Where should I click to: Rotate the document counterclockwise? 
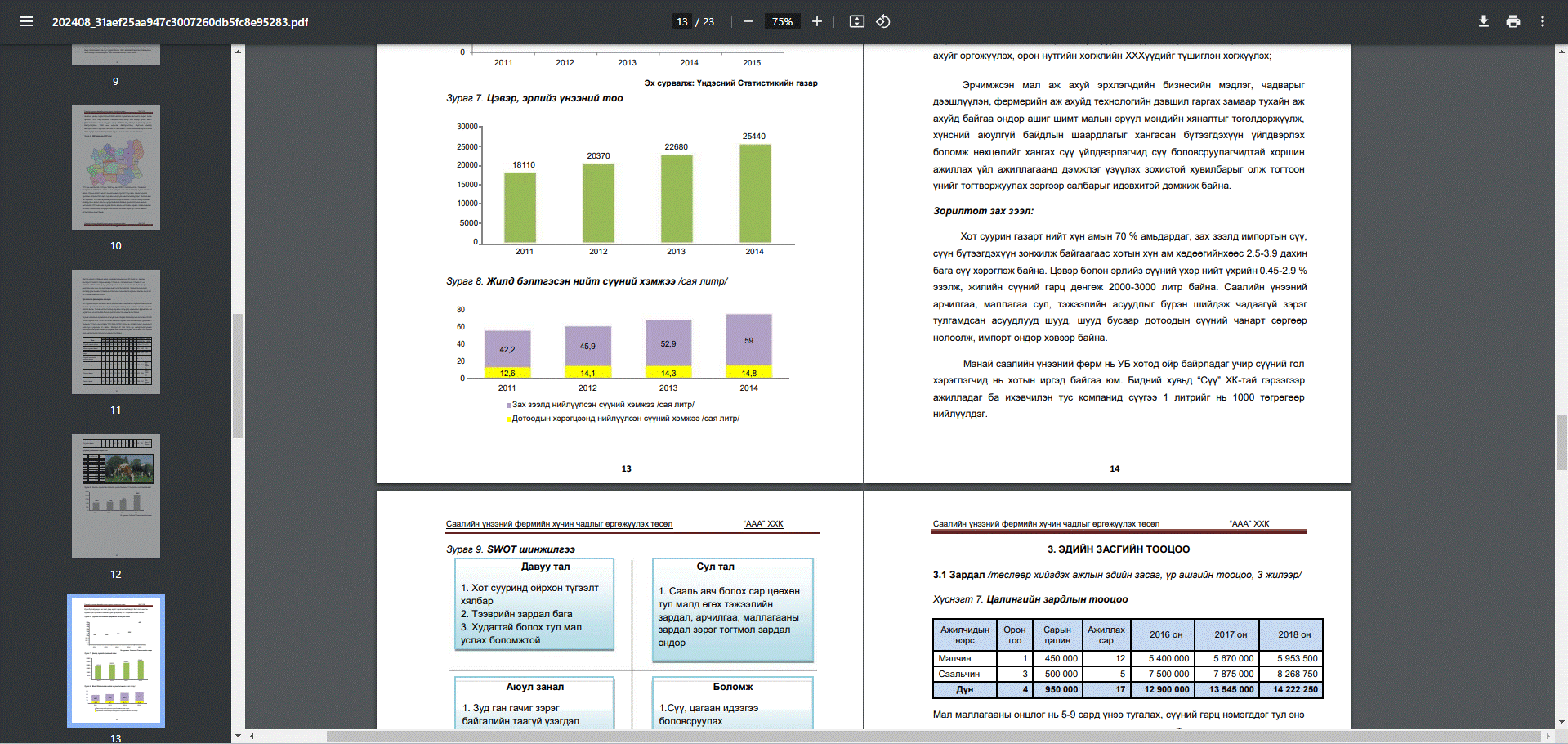coord(883,21)
